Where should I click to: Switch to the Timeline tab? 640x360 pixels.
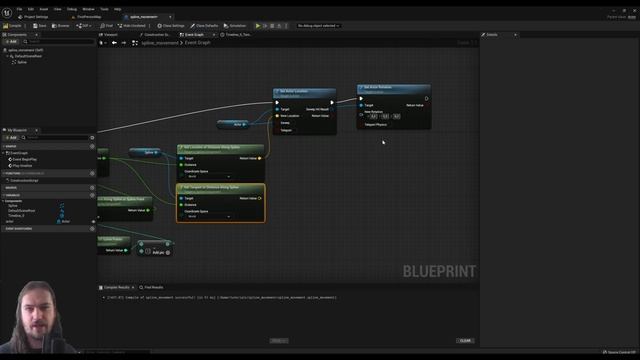coord(236,35)
